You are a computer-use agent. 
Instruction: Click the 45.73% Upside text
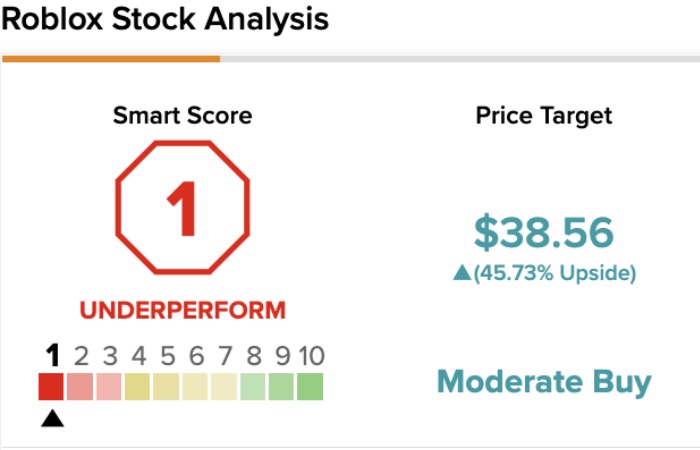(x=555, y=273)
